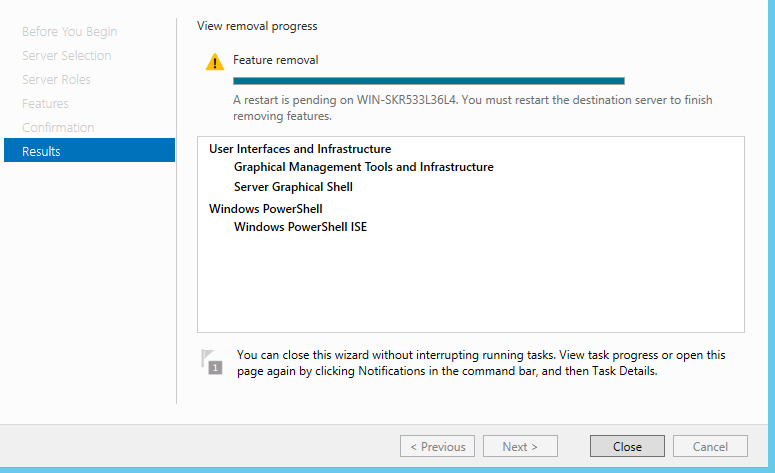The height and width of the screenshot is (473, 775).
Task: Click the feature removal progress bar
Action: [429, 81]
